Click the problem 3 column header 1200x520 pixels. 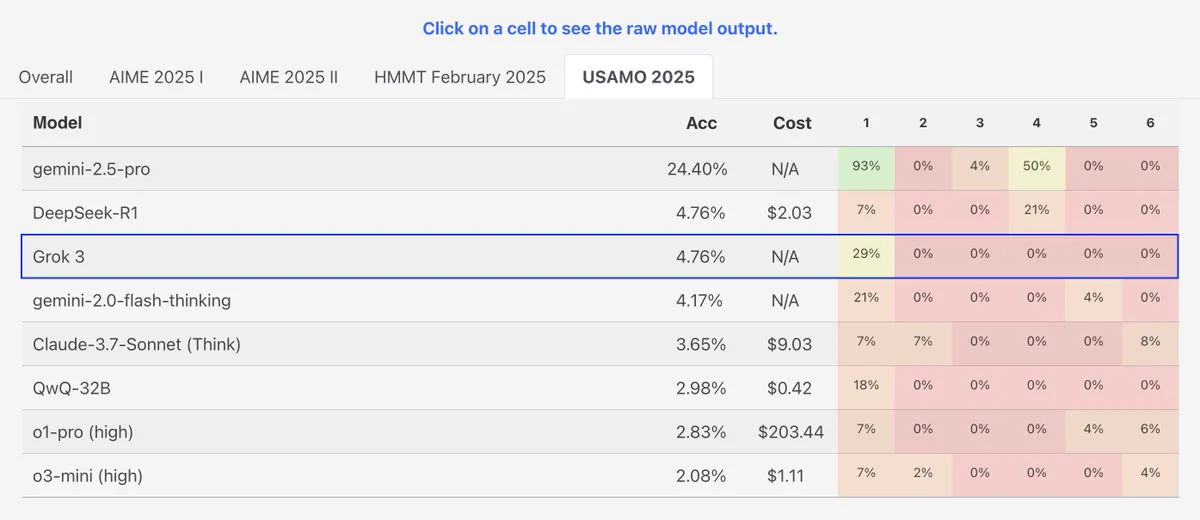pos(980,123)
